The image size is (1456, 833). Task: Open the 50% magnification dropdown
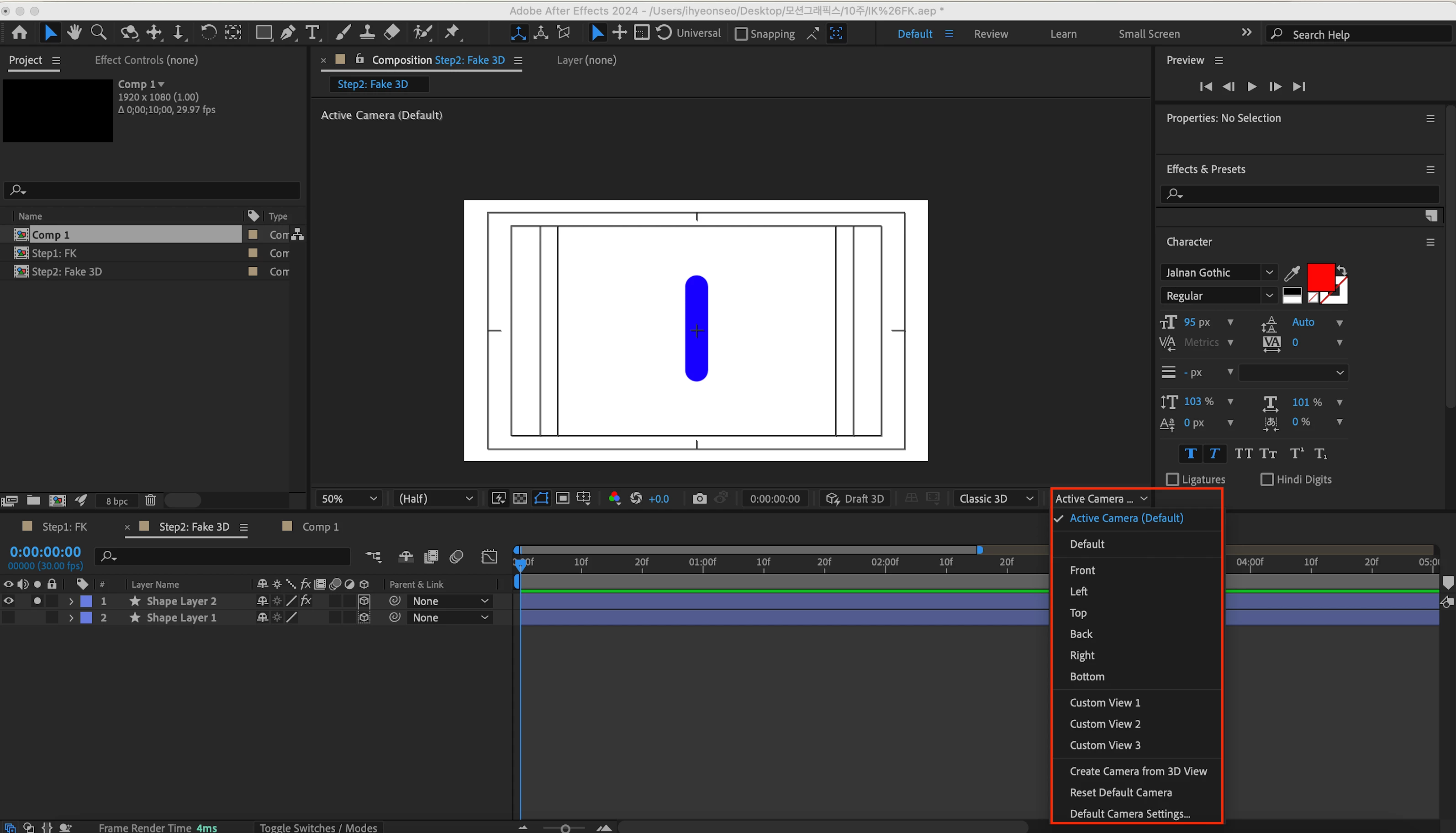(349, 498)
